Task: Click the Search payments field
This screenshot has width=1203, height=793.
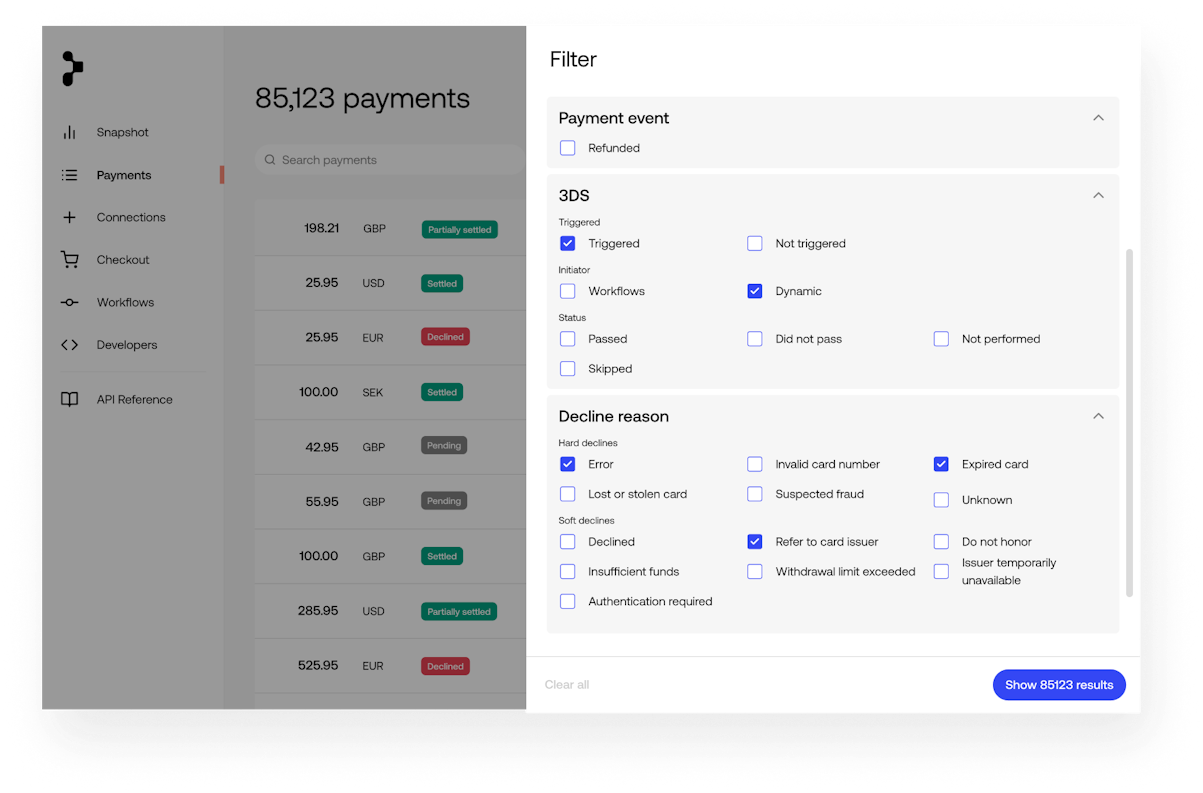Action: tap(390, 160)
